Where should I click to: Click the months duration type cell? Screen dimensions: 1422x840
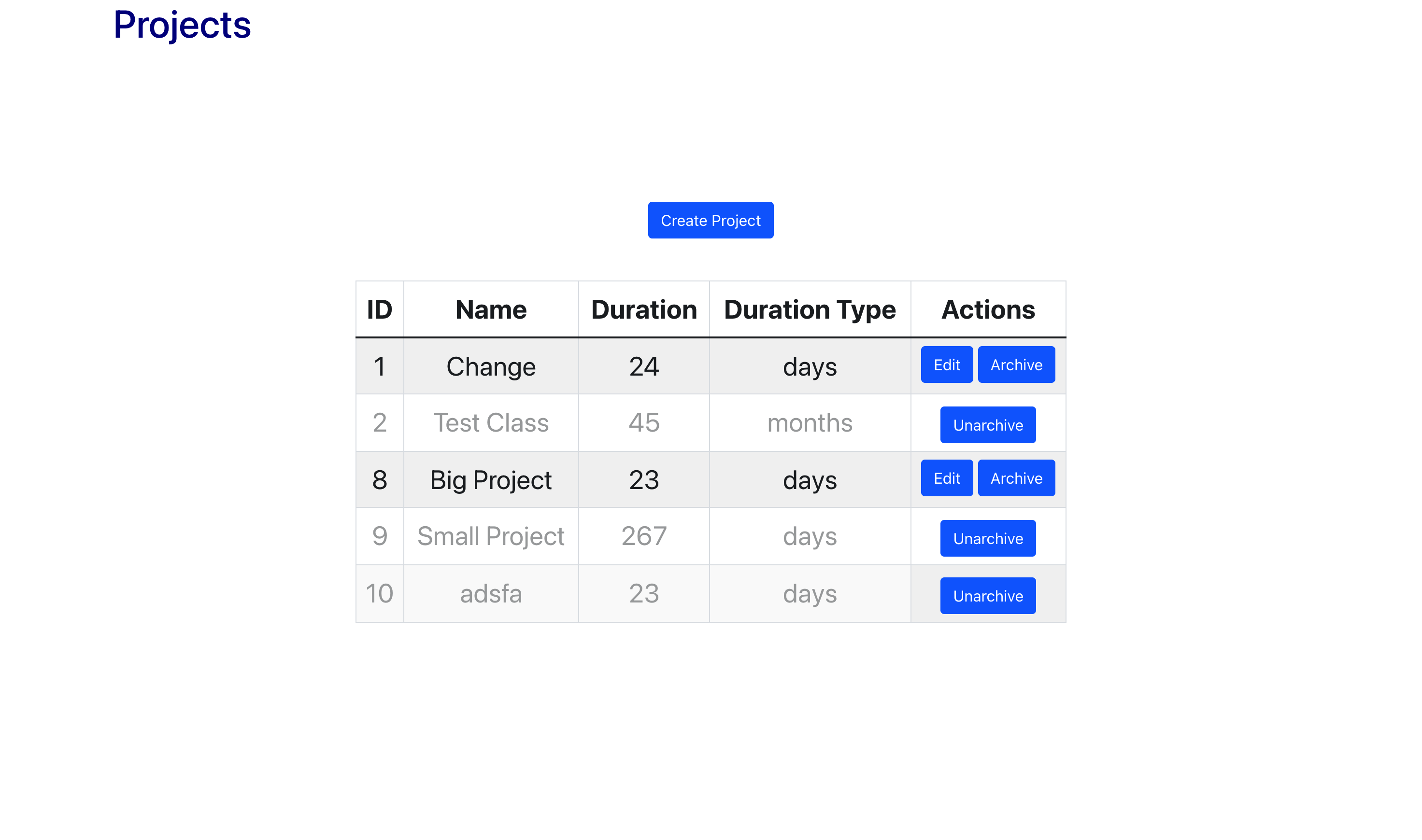pos(809,423)
